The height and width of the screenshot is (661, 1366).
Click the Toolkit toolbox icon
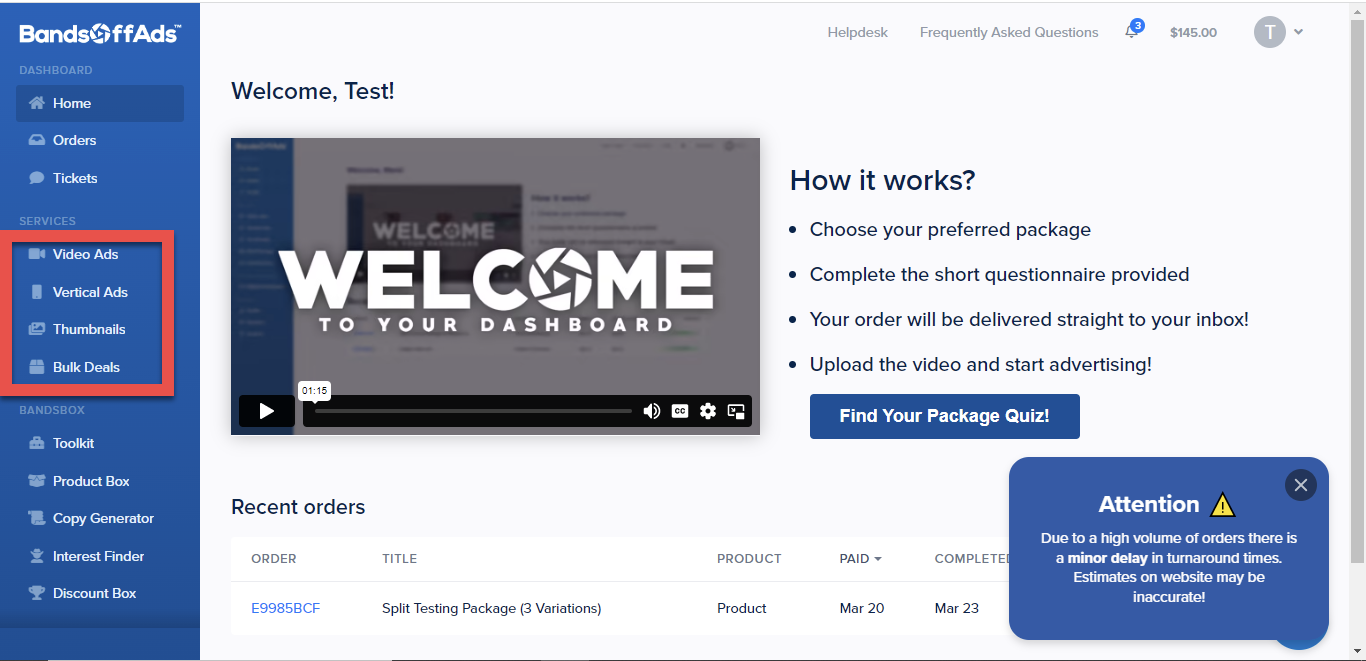37,443
